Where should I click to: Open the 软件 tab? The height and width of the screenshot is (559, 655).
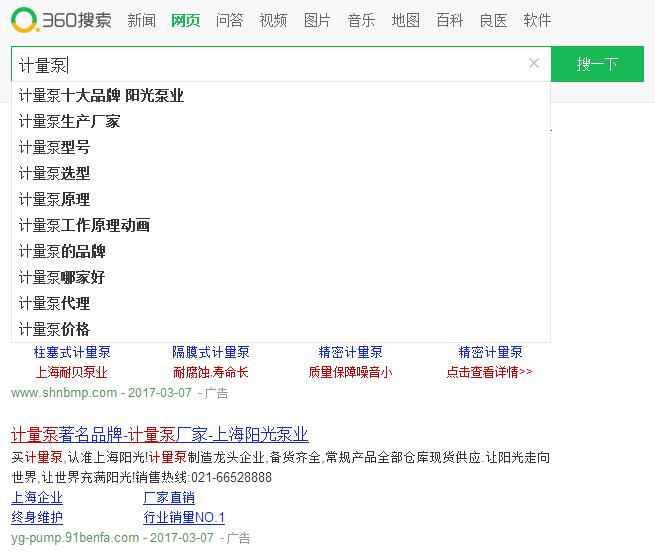tap(537, 20)
